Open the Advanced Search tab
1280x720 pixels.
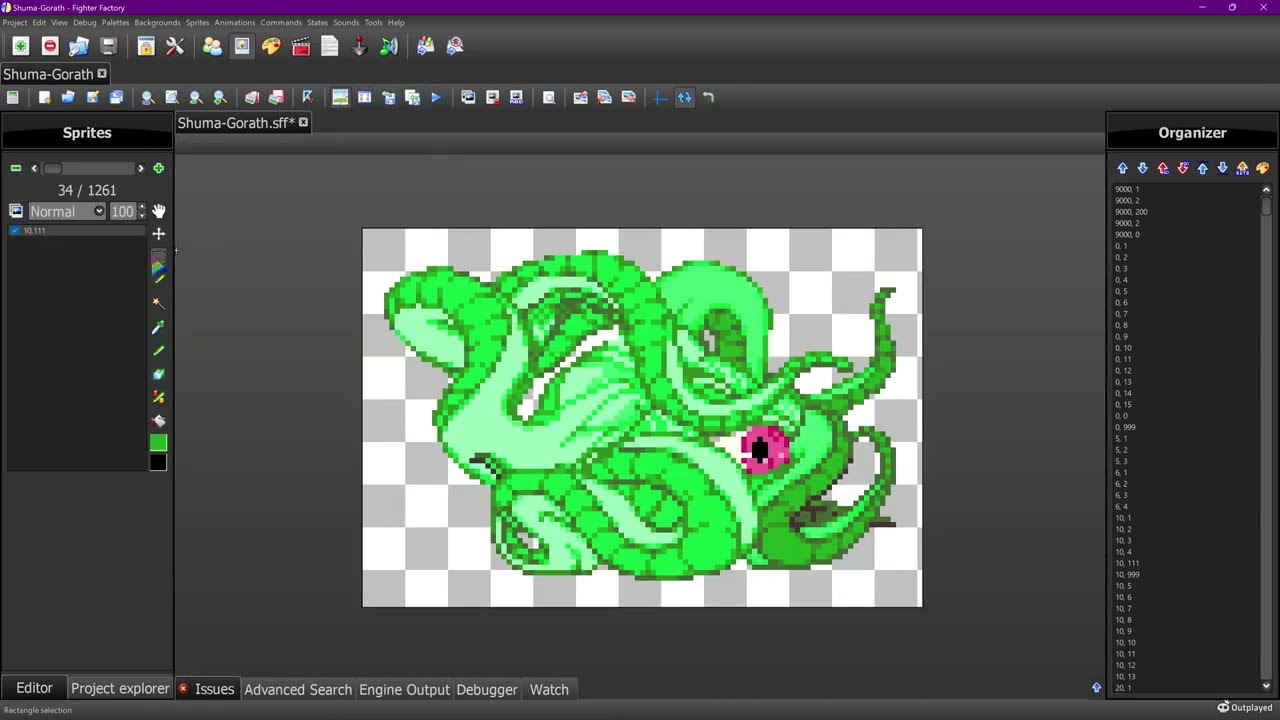[x=298, y=689]
